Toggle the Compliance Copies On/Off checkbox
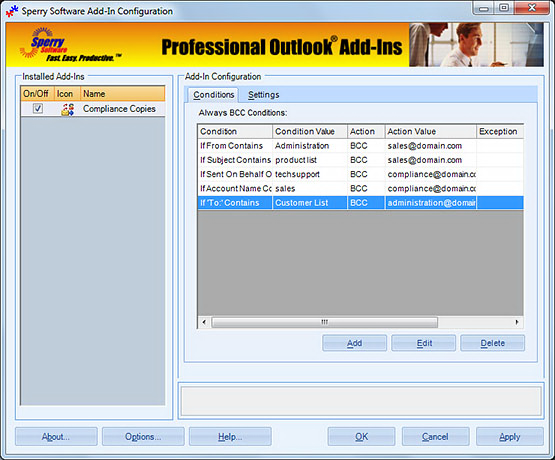This screenshot has width=555, height=460. click(38, 108)
